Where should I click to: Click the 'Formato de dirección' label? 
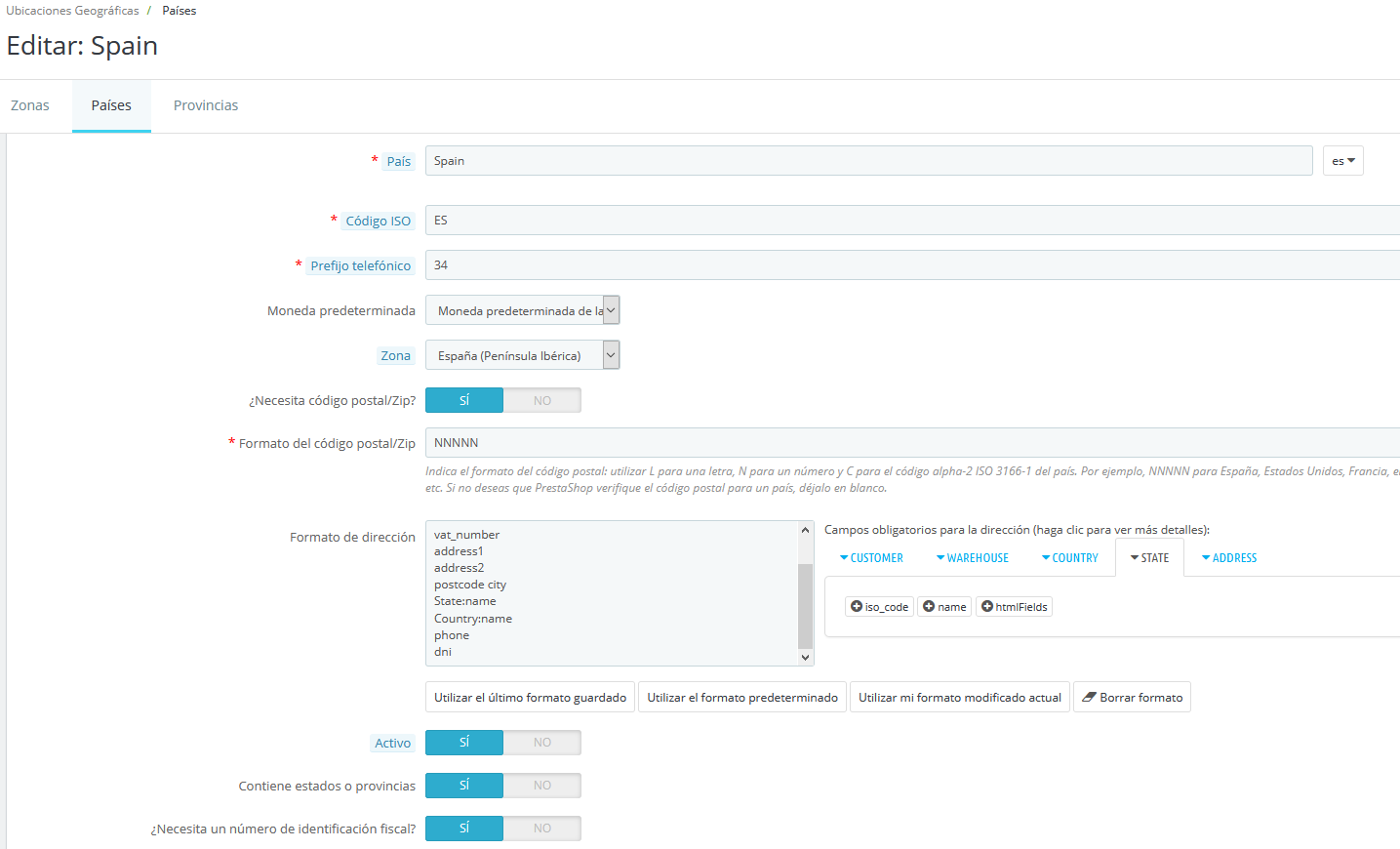[x=352, y=537]
